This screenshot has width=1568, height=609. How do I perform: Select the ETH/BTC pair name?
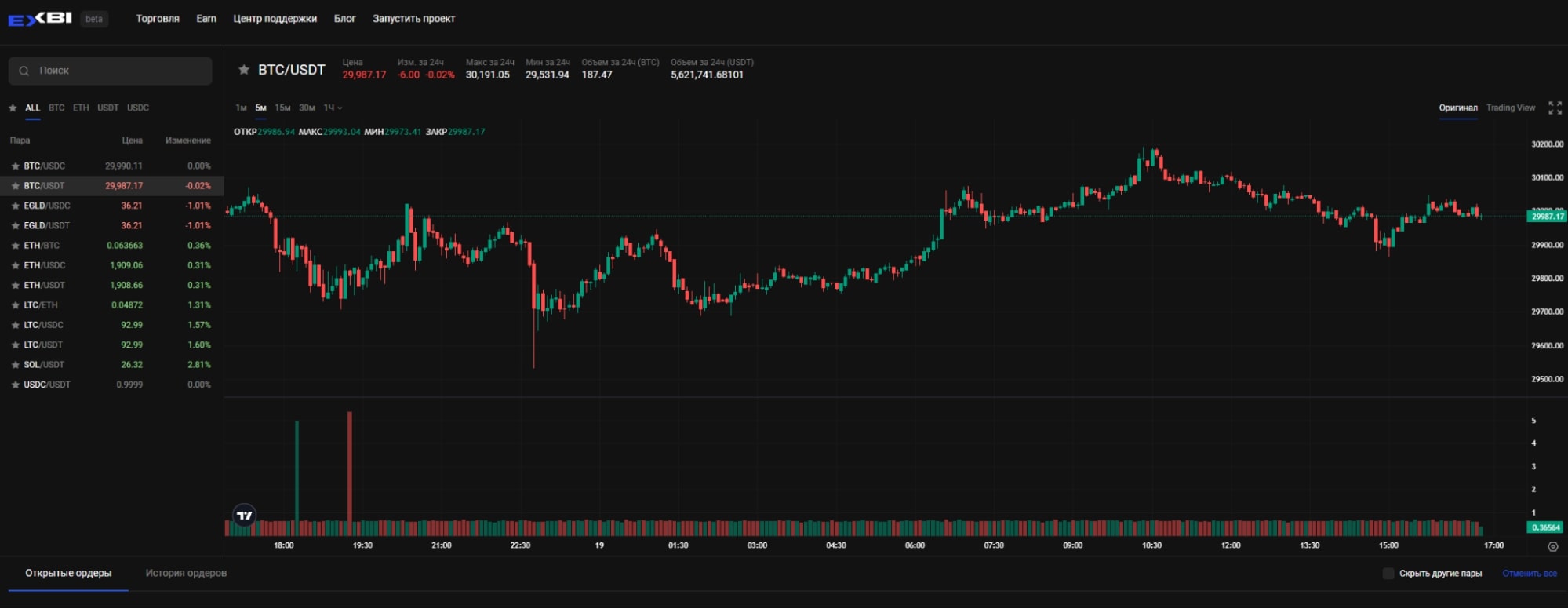pyautogui.click(x=42, y=246)
